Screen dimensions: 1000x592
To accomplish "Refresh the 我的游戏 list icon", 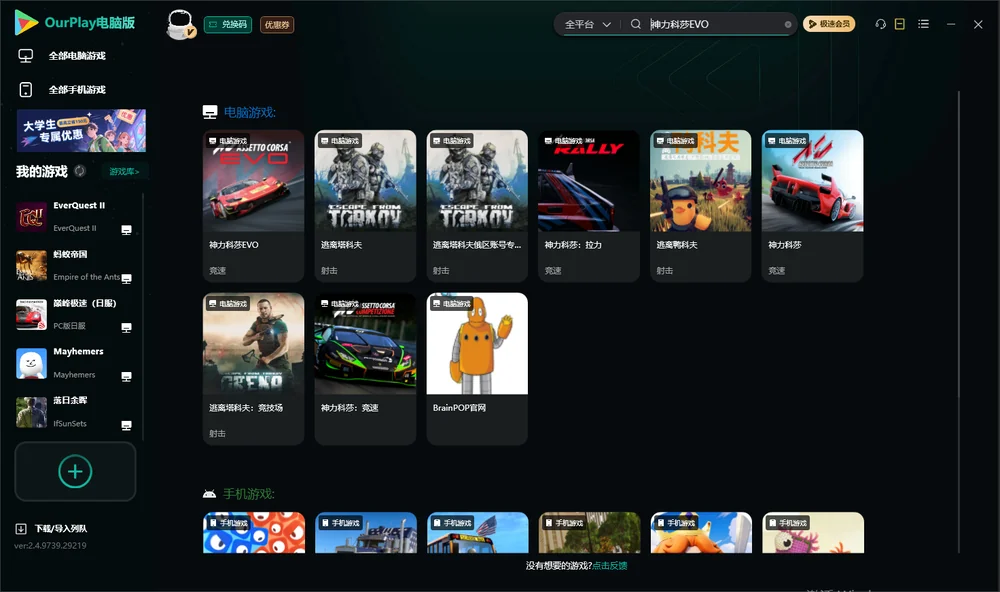I will point(80,171).
